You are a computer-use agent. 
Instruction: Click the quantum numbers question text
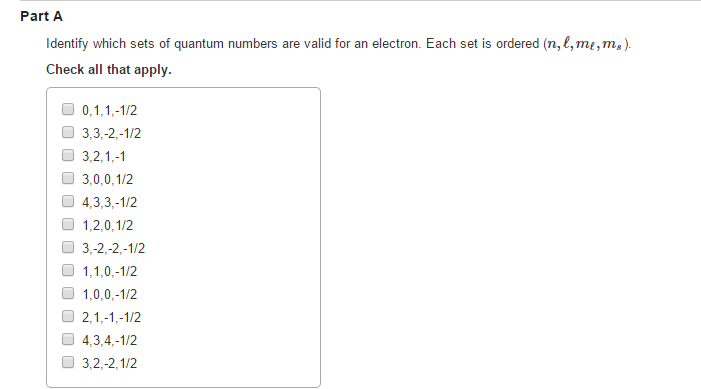pyautogui.click(x=338, y=44)
